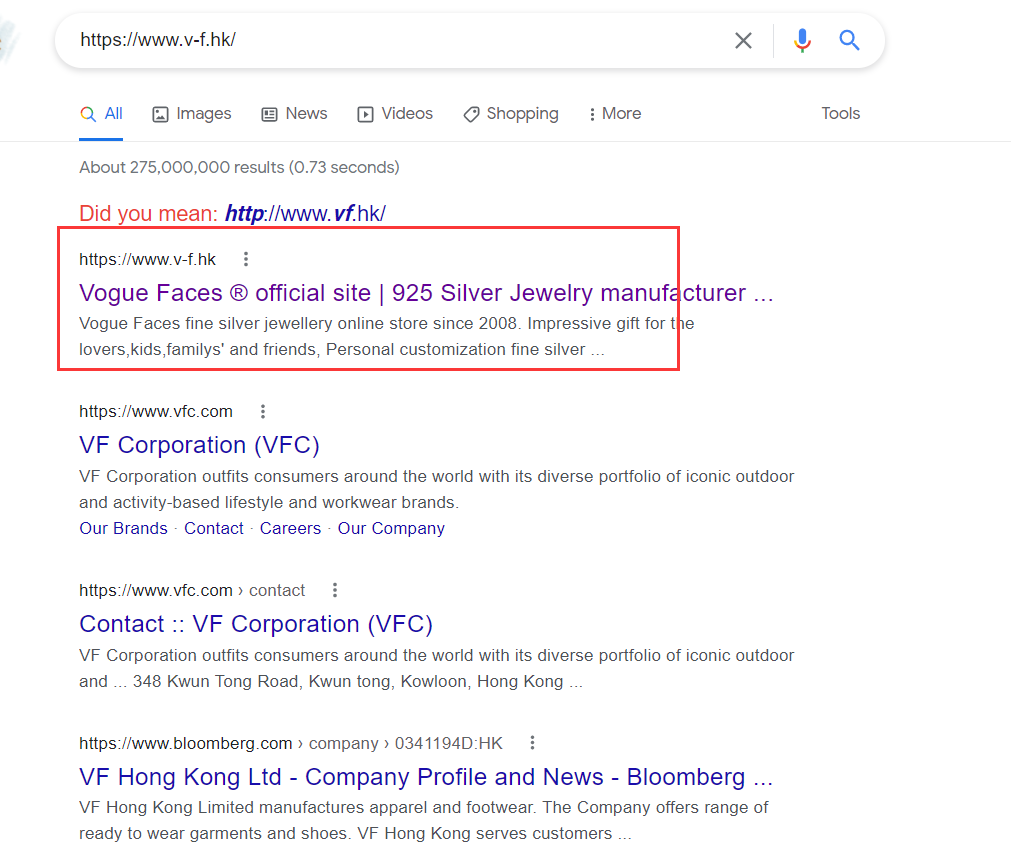This screenshot has height=842, width=1011.
Task: Open options dots beside https://www.v-f.hk result
Action: tap(246, 259)
